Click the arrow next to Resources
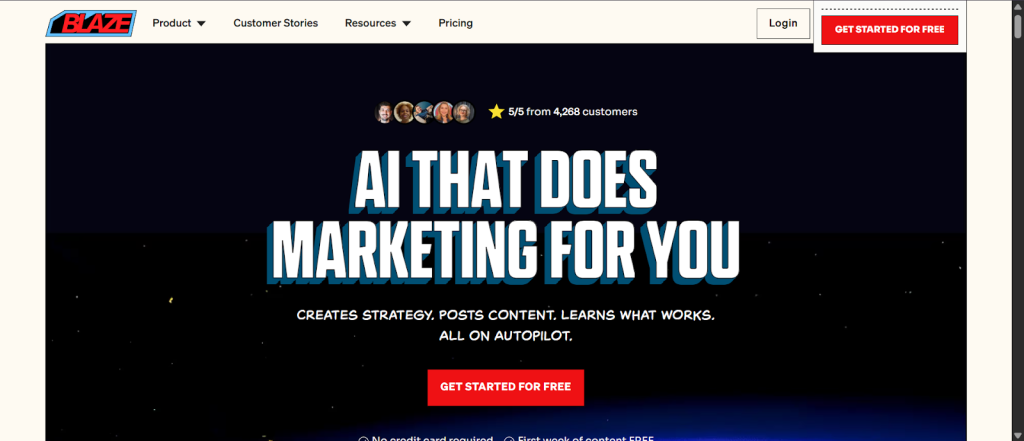This screenshot has width=1024, height=441. [406, 24]
